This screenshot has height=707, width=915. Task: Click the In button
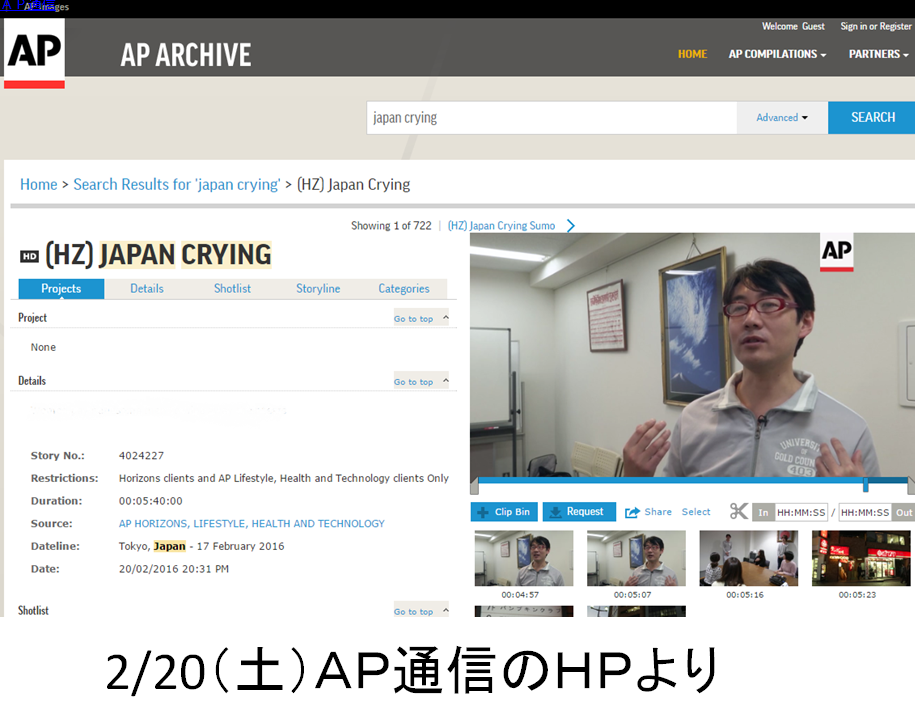[763, 512]
